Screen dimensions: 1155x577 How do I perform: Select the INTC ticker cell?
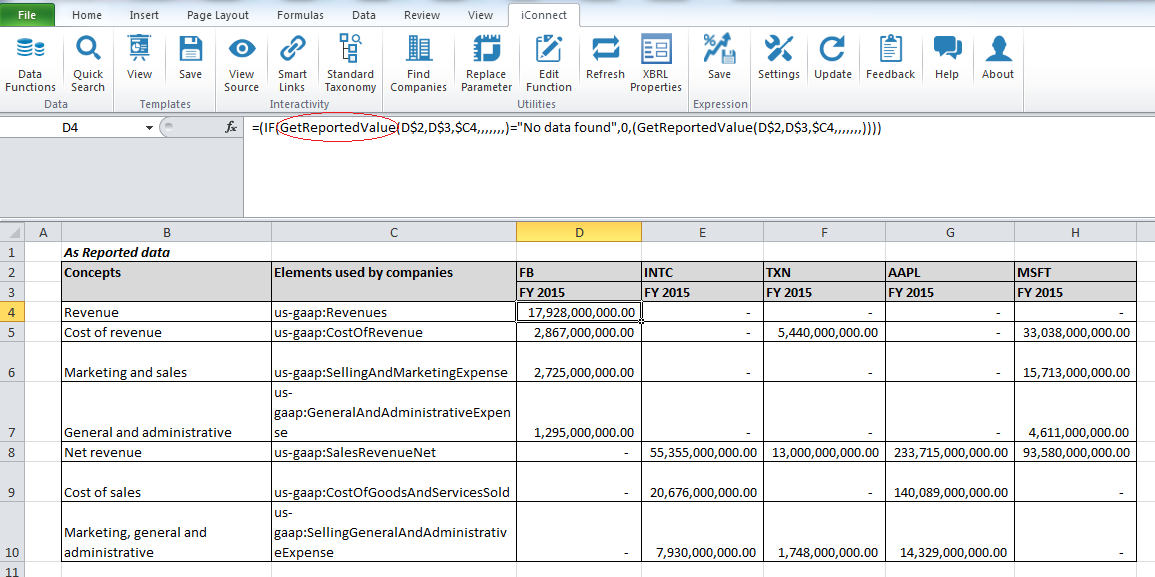pos(703,272)
